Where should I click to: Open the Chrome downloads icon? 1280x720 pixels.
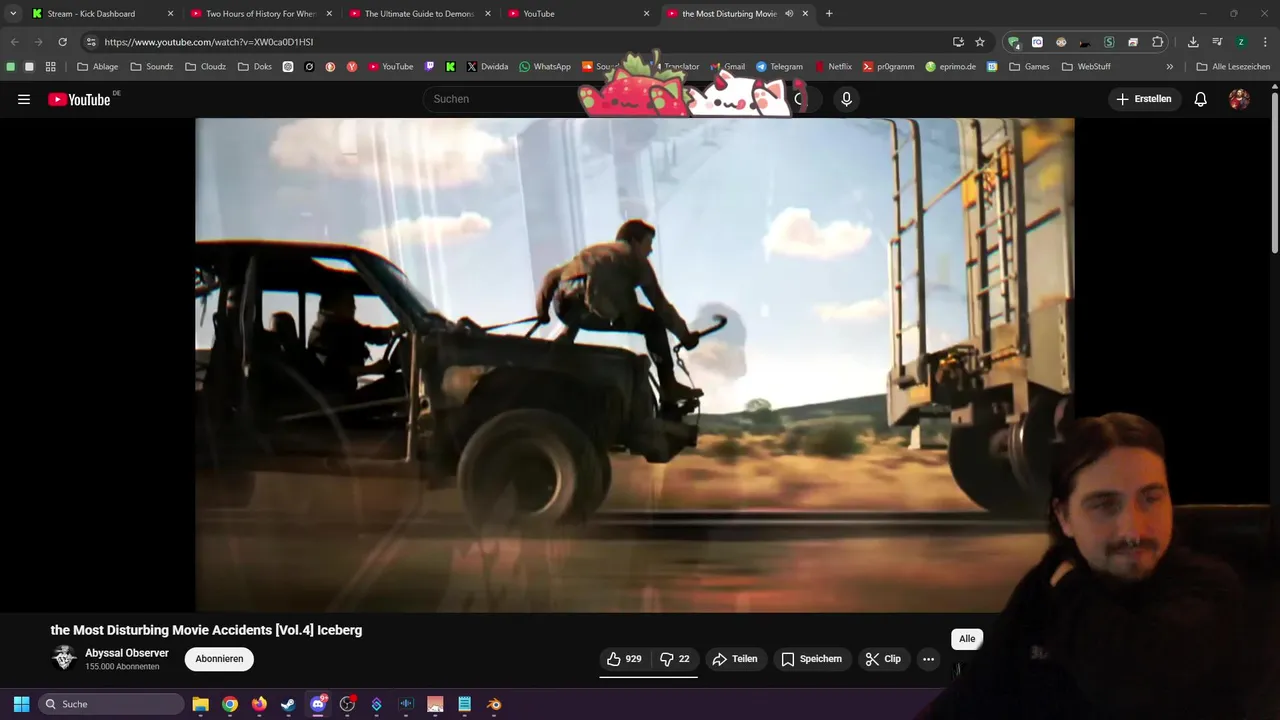(1193, 42)
